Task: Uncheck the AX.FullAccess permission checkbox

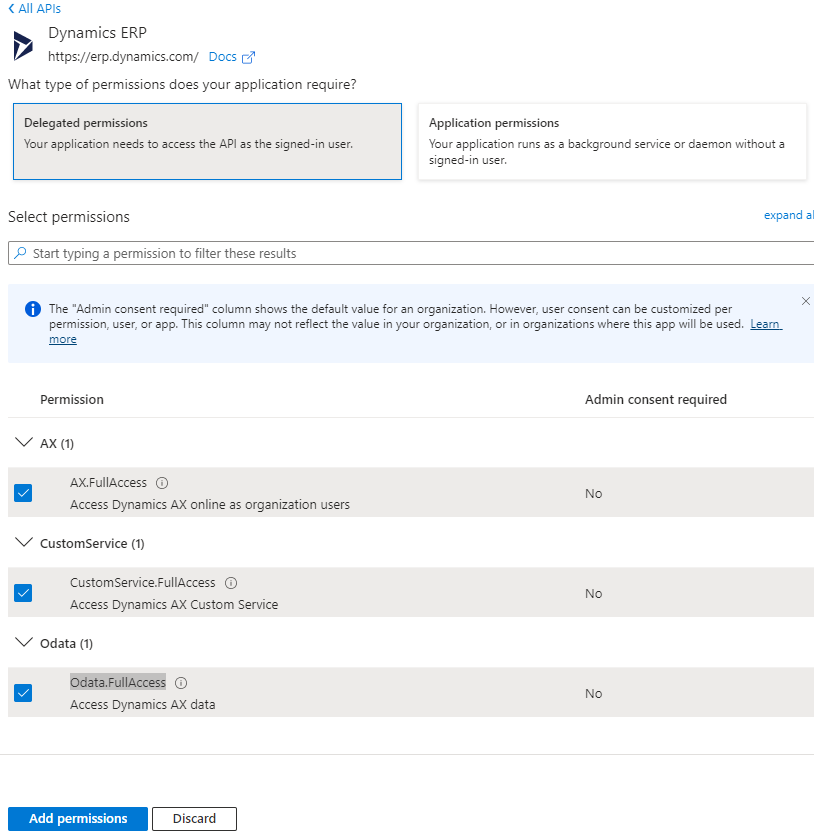Action: (x=23, y=493)
